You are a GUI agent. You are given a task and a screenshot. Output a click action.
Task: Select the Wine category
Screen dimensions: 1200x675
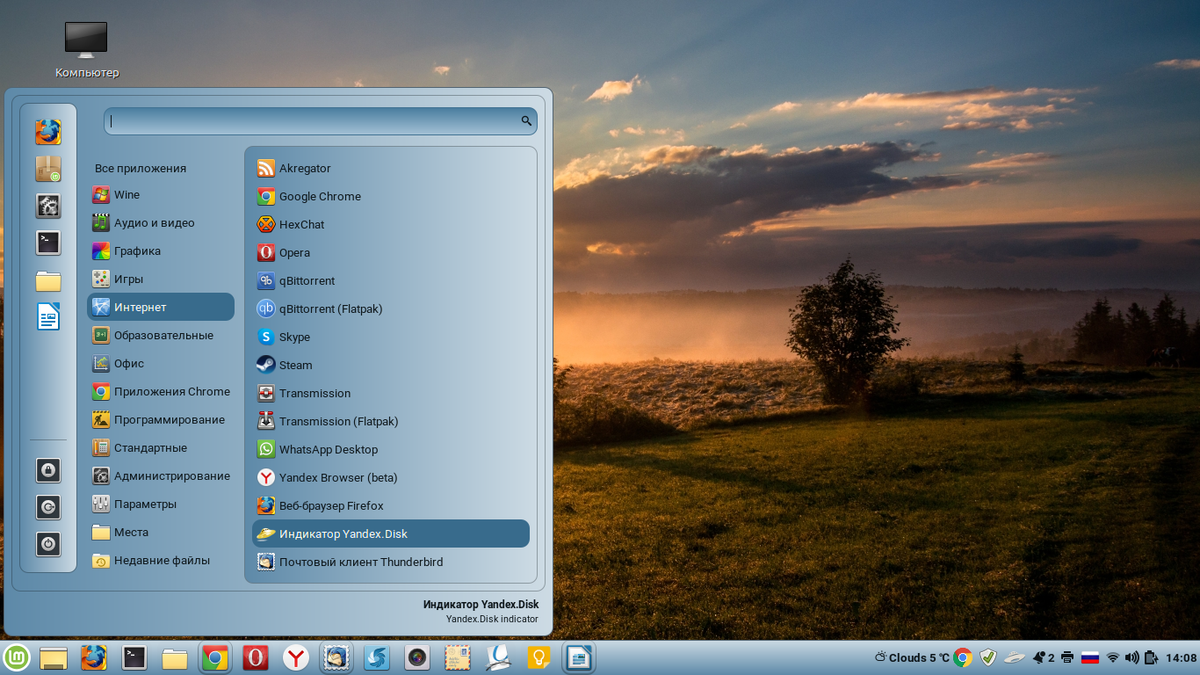160,195
